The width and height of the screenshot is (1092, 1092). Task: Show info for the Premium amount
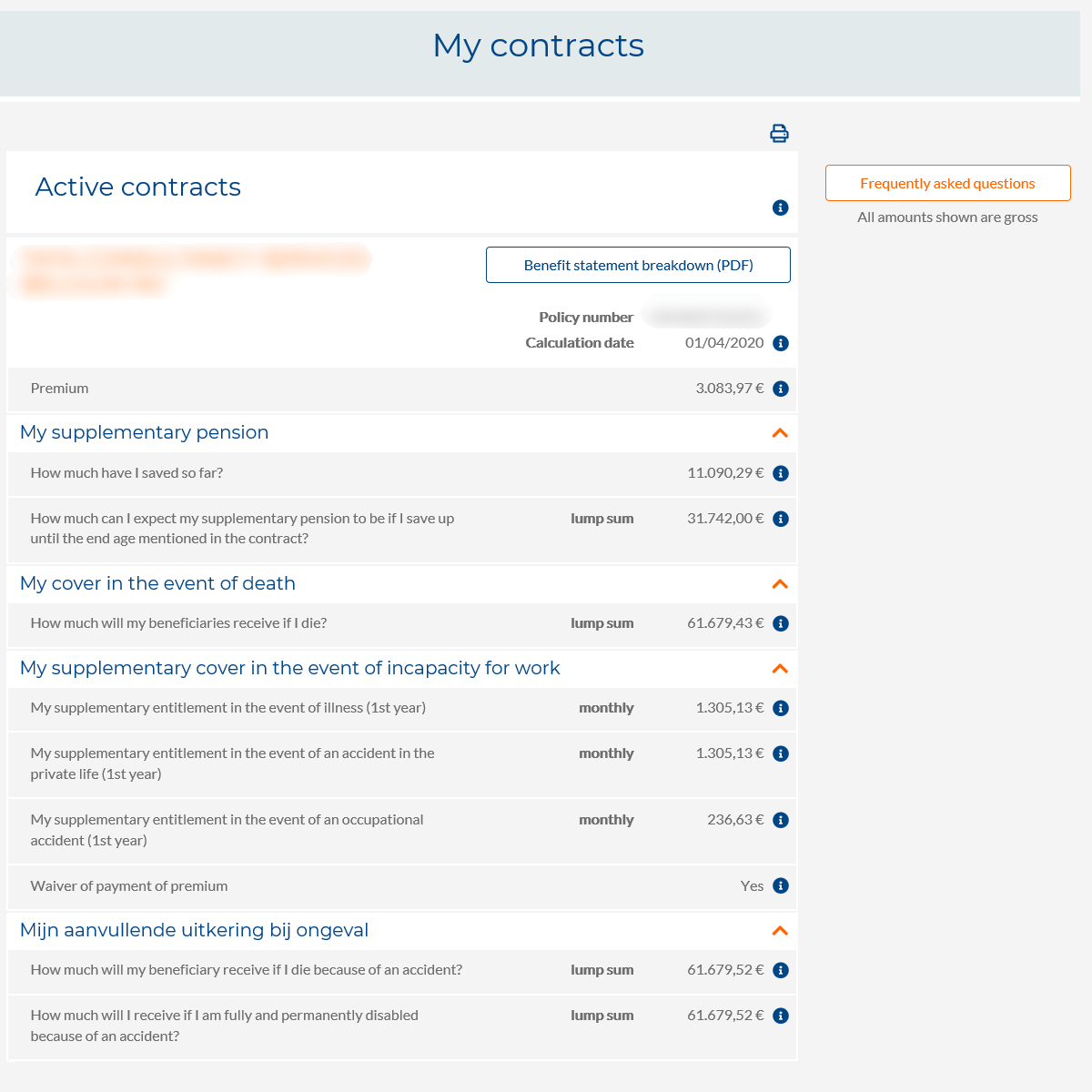pos(780,389)
